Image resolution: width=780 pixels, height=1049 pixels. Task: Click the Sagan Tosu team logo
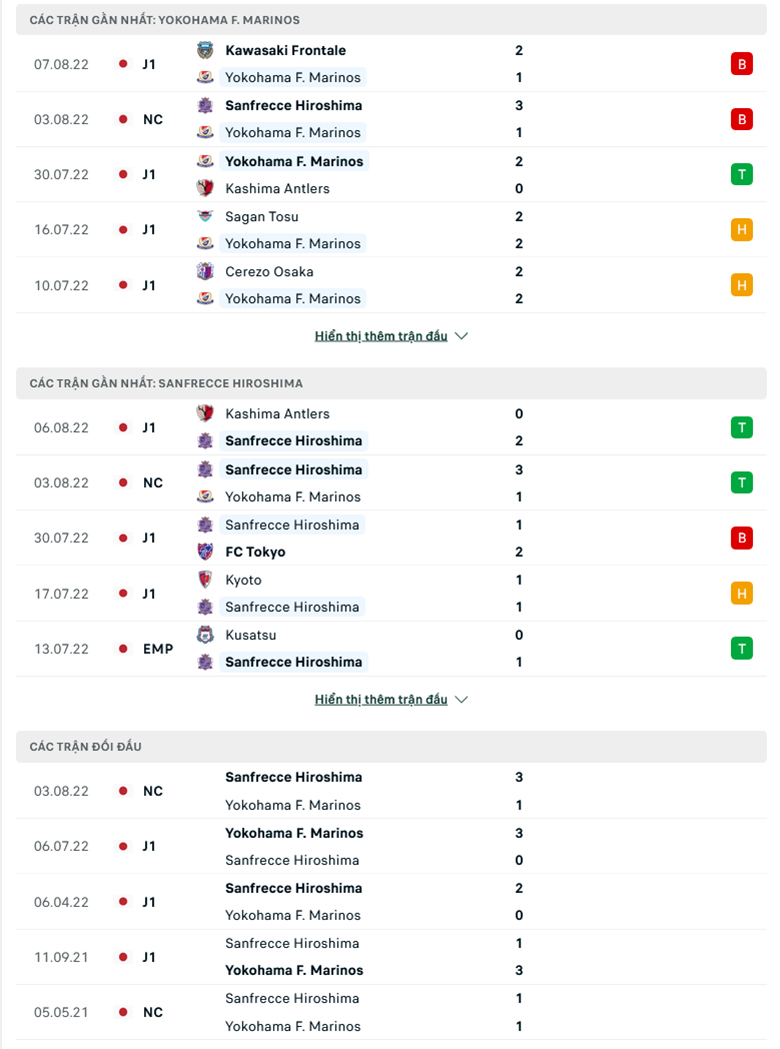pyautogui.click(x=205, y=216)
